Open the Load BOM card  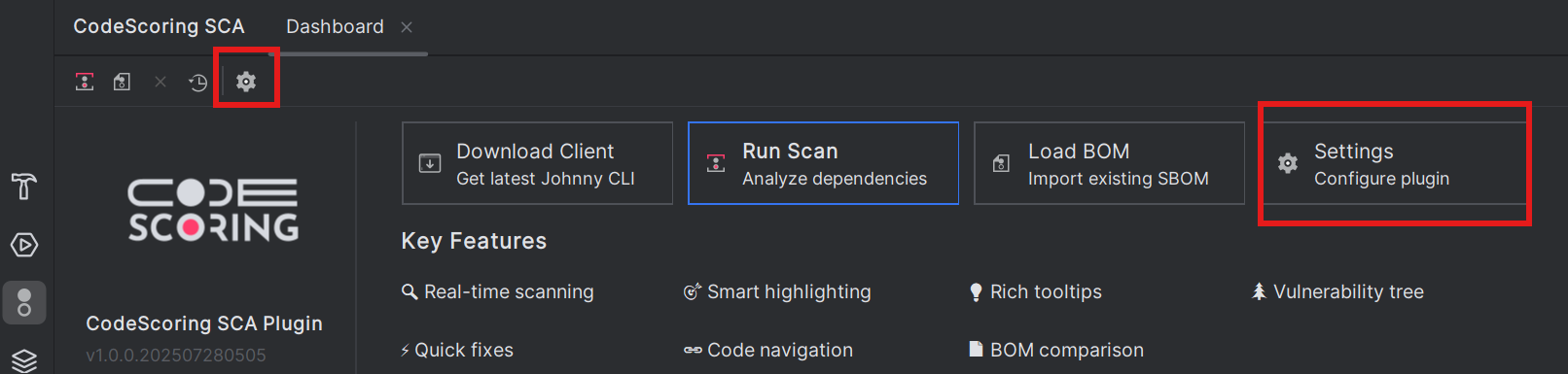click(x=1109, y=163)
